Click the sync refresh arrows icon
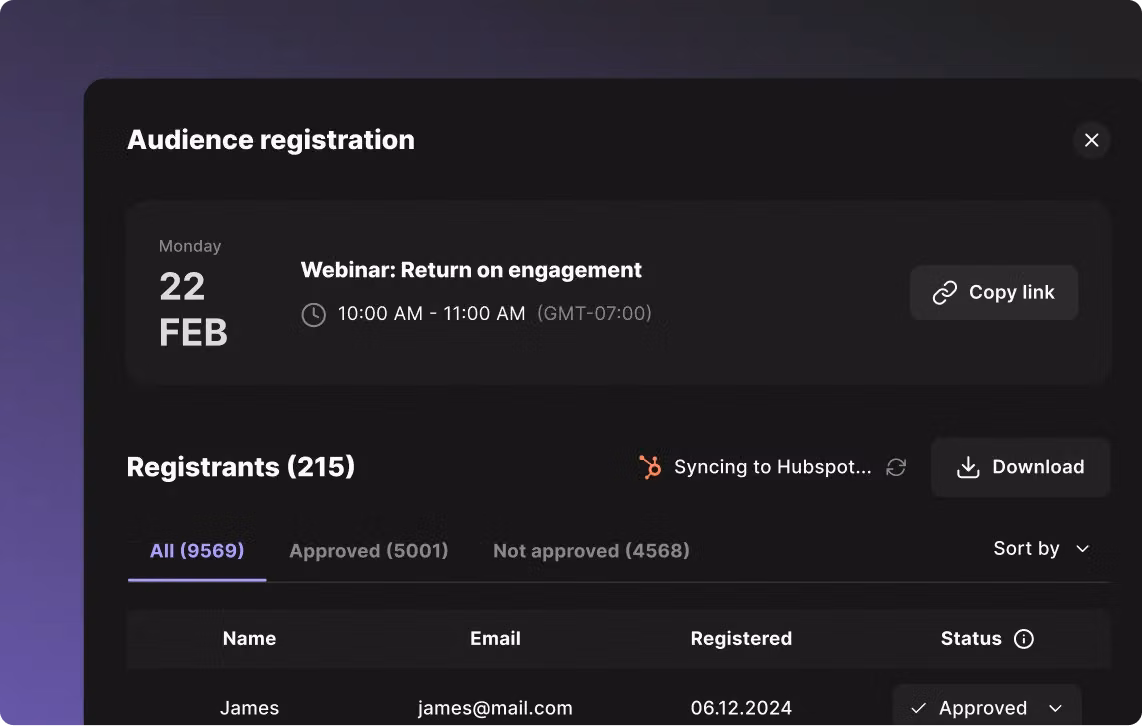Image resolution: width=1142 pixels, height=726 pixels. click(x=896, y=467)
